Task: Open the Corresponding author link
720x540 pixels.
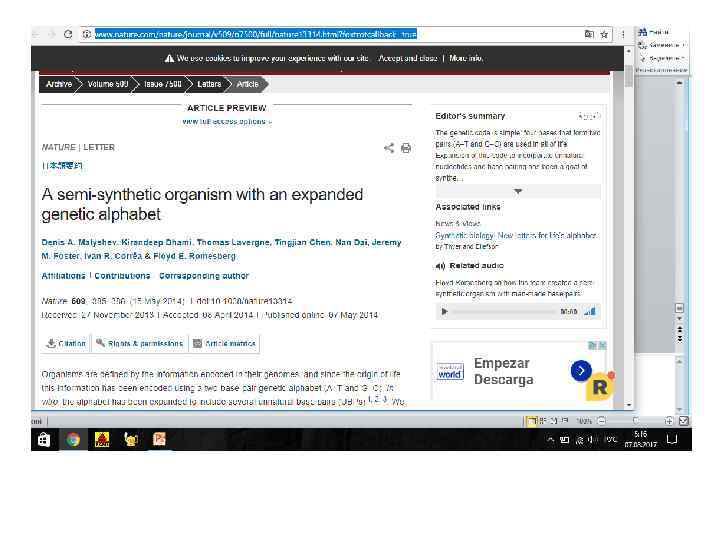Action: 204,276
